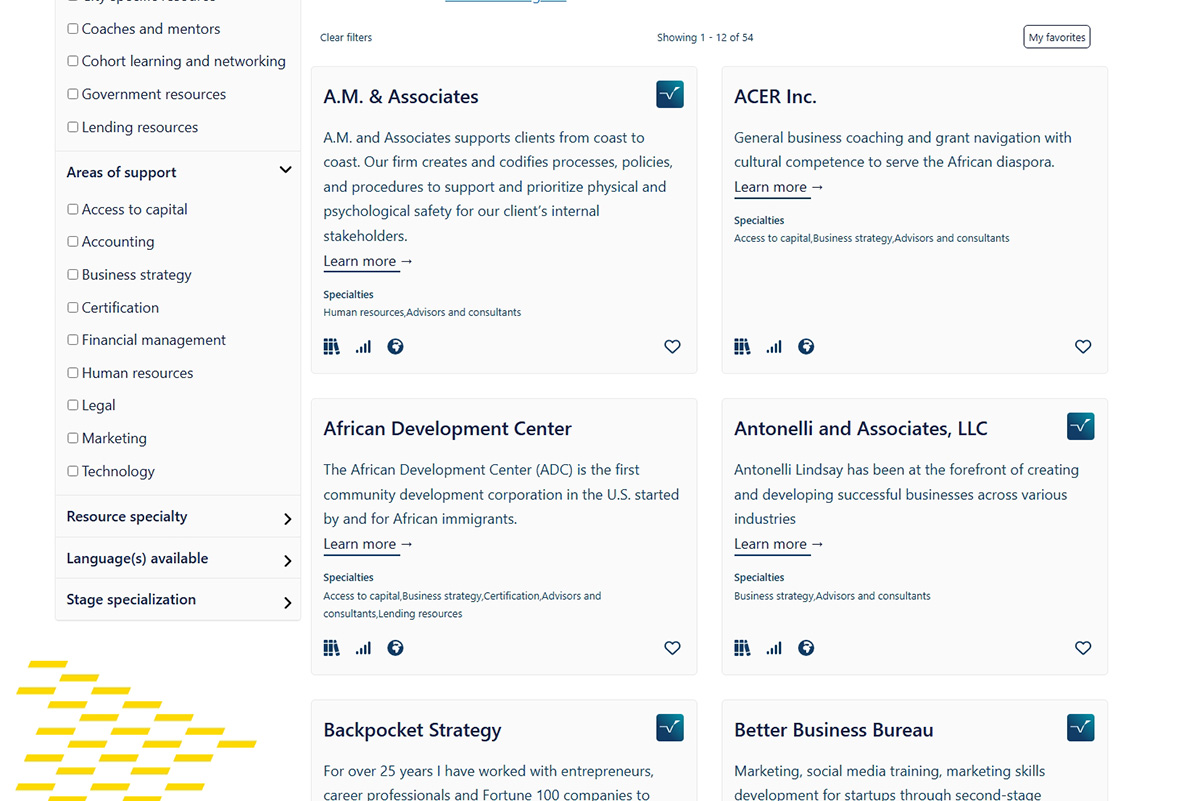Favorite A.M. & Associates with the heart icon

point(672,346)
